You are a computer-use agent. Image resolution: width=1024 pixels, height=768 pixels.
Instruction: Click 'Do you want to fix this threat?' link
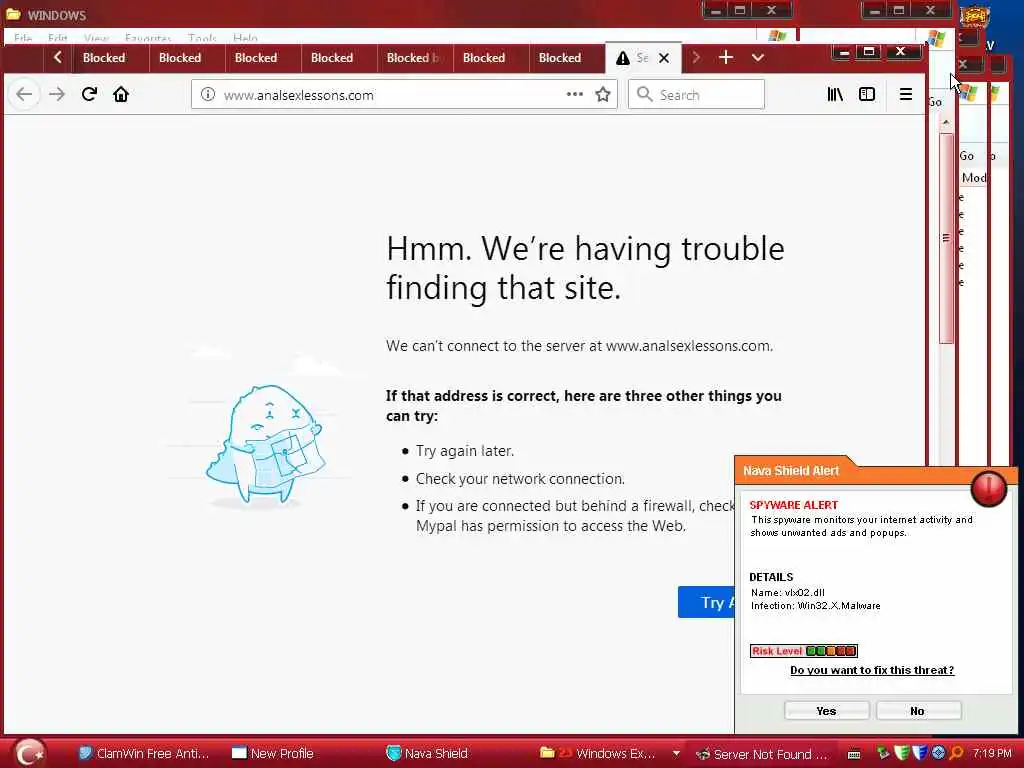872,670
